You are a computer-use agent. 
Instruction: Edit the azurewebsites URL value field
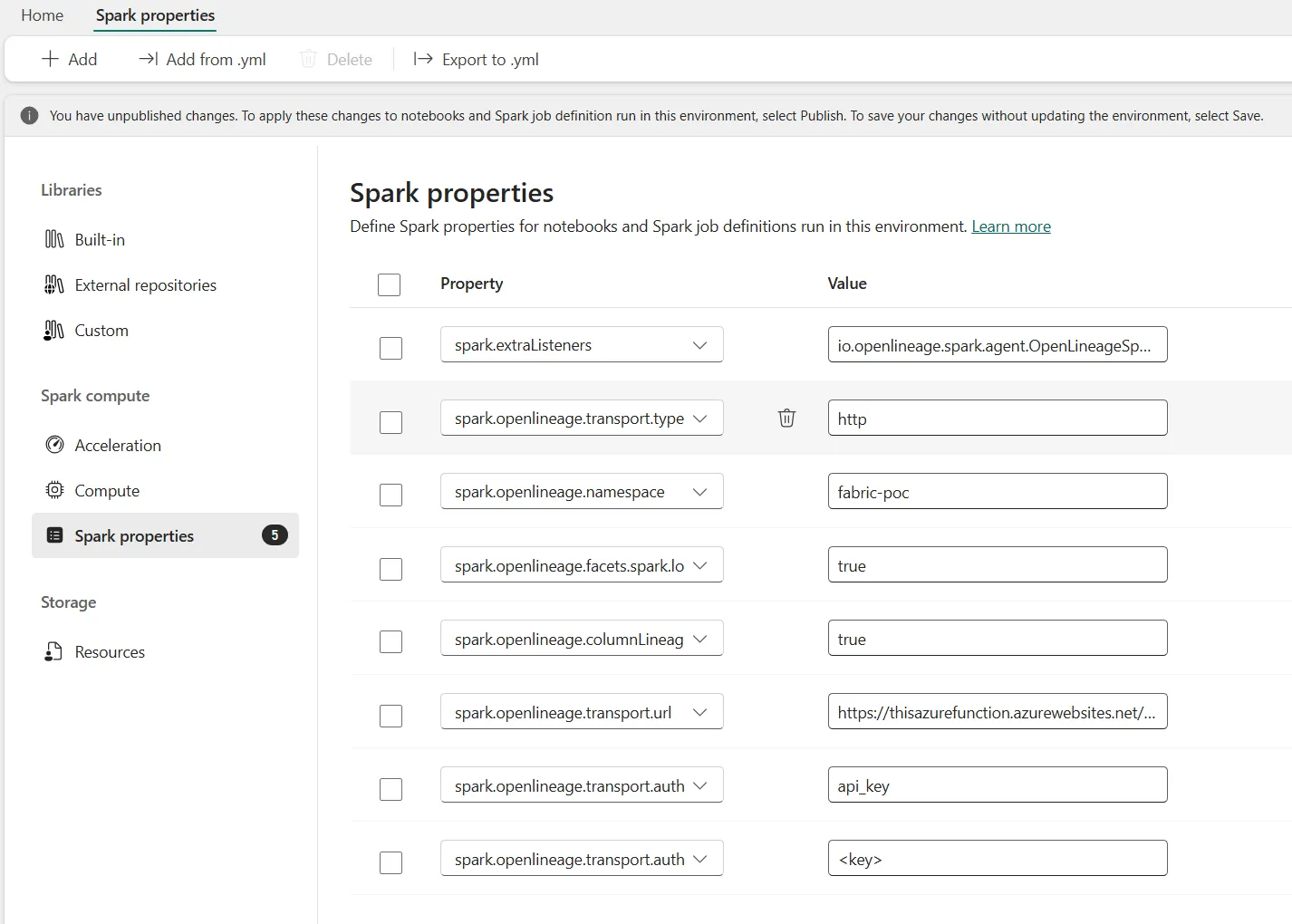coord(998,711)
